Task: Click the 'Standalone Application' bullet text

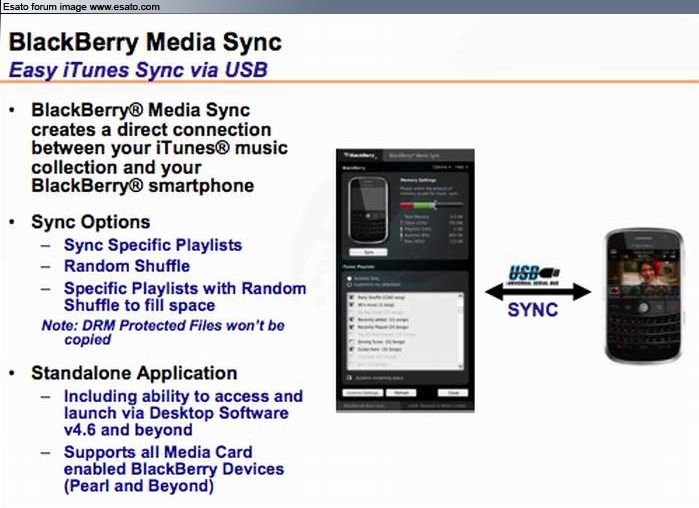Action: tap(134, 373)
